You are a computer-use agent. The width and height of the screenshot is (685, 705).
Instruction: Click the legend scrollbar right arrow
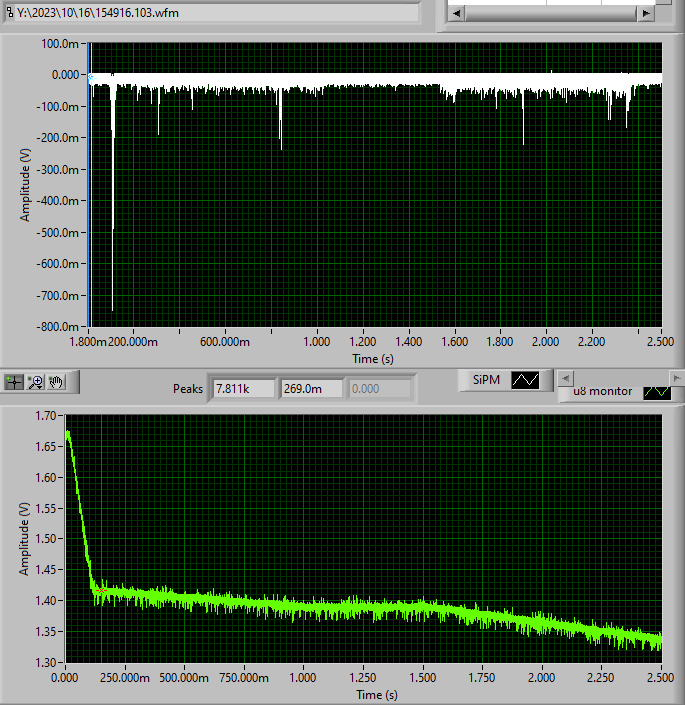pyautogui.click(x=676, y=378)
